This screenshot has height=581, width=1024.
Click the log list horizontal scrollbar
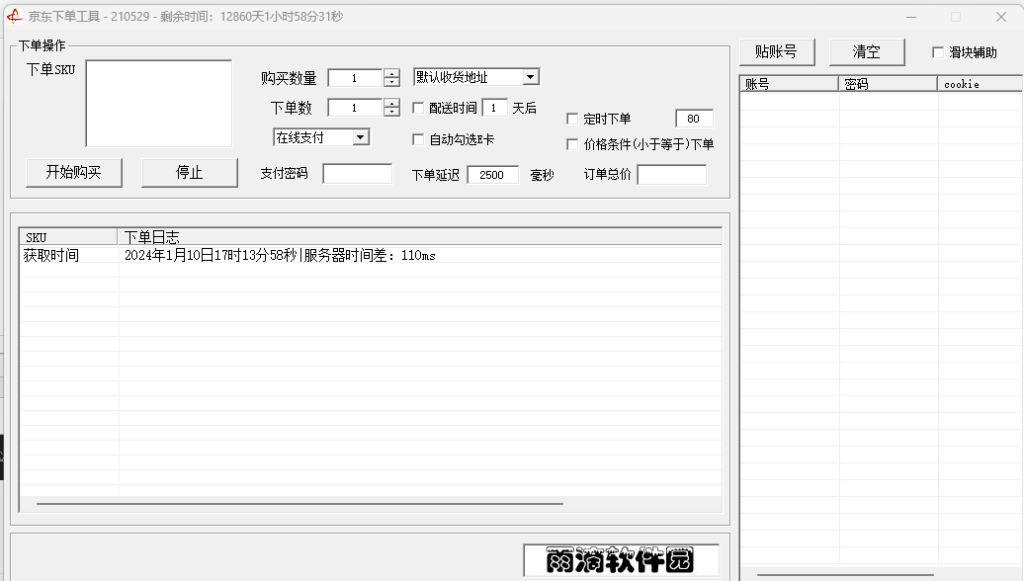[x=300, y=504]
